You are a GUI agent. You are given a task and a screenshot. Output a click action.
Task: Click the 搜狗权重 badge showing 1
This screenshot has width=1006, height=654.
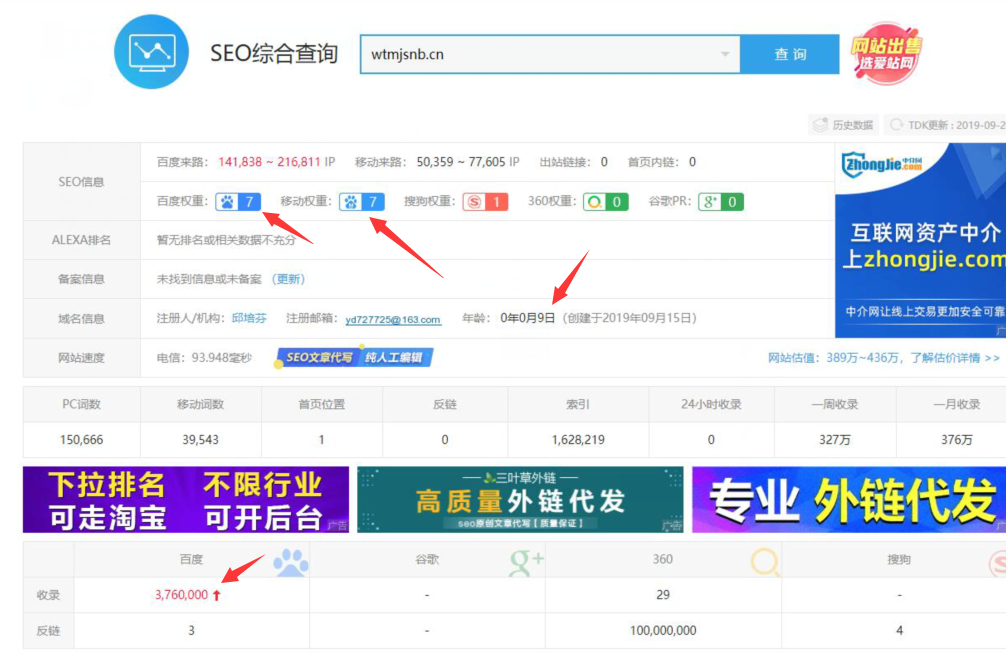click(x=485, y=202)
